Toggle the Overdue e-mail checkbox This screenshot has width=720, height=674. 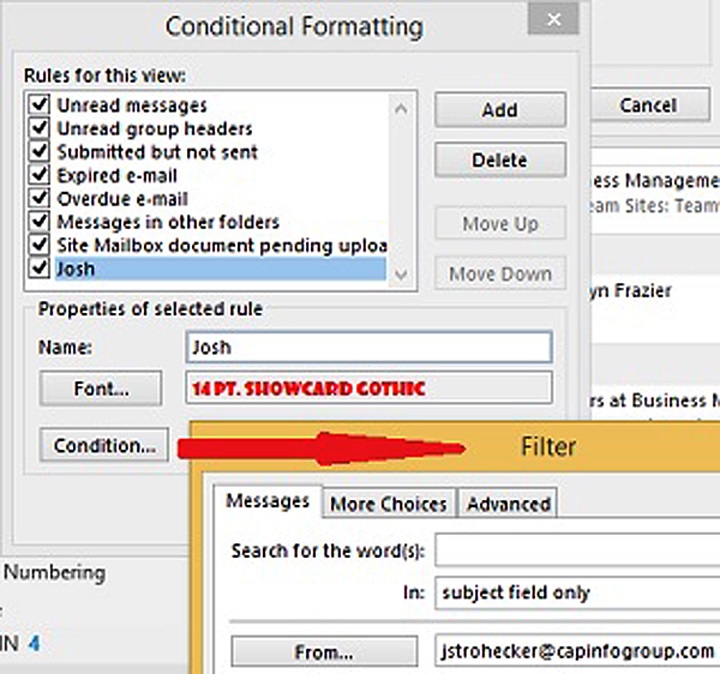(40, 199)
